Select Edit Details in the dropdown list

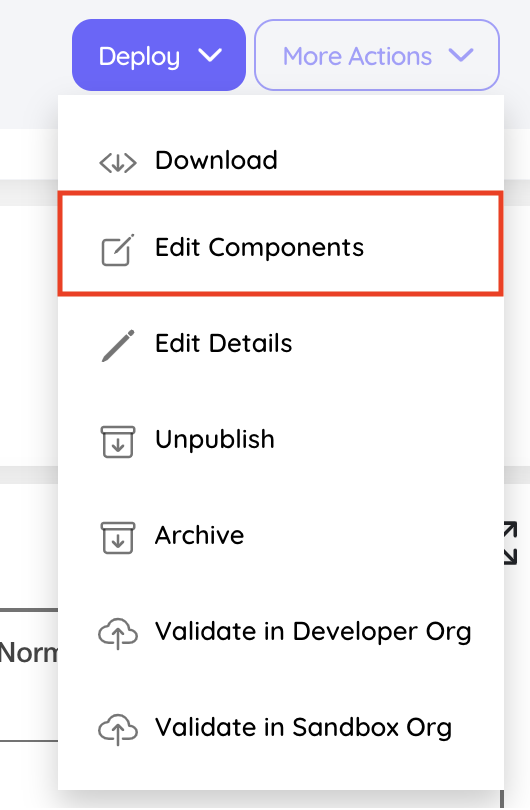click(x=280, y=344)
